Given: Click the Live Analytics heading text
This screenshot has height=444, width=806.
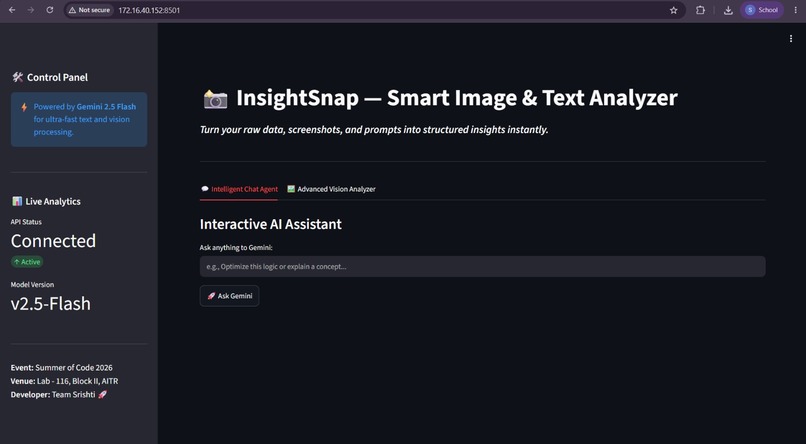Looking at the screenshot, I should 53,201.
